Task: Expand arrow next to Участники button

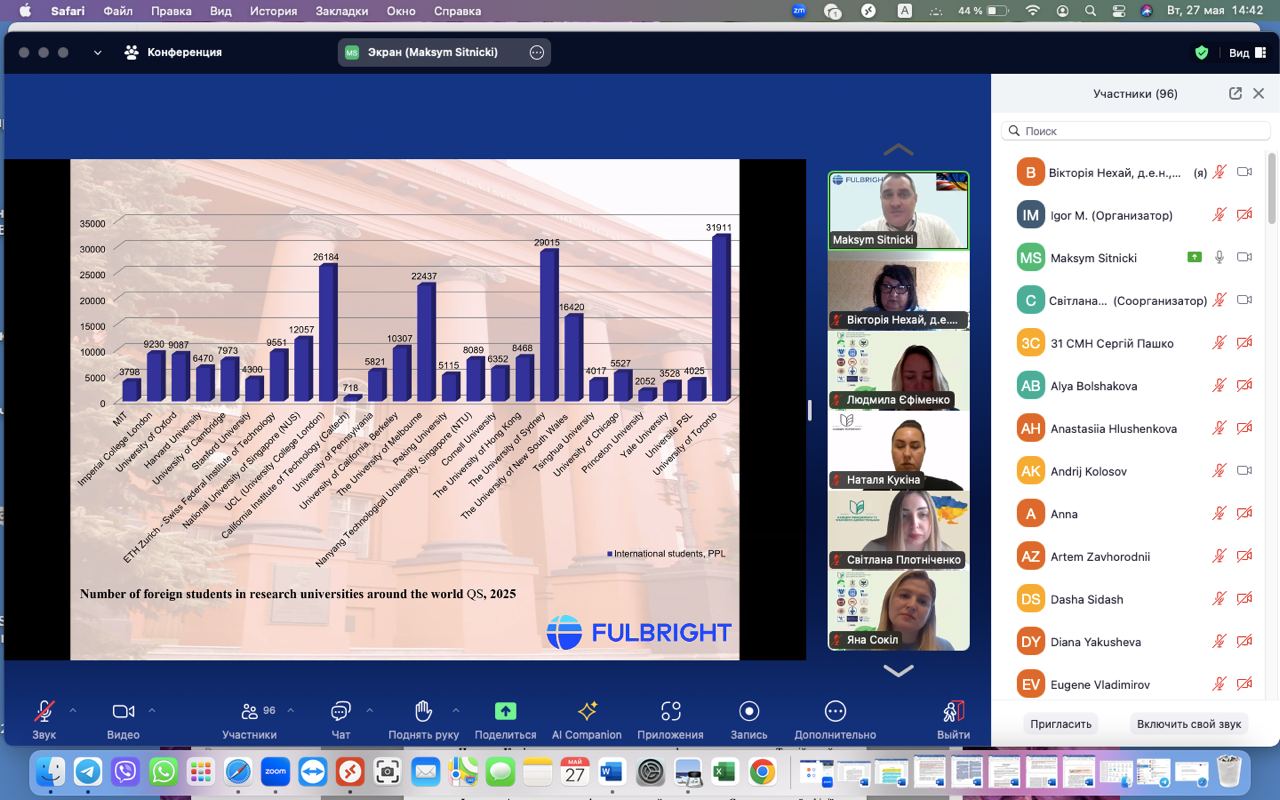Action: (291, 711)
